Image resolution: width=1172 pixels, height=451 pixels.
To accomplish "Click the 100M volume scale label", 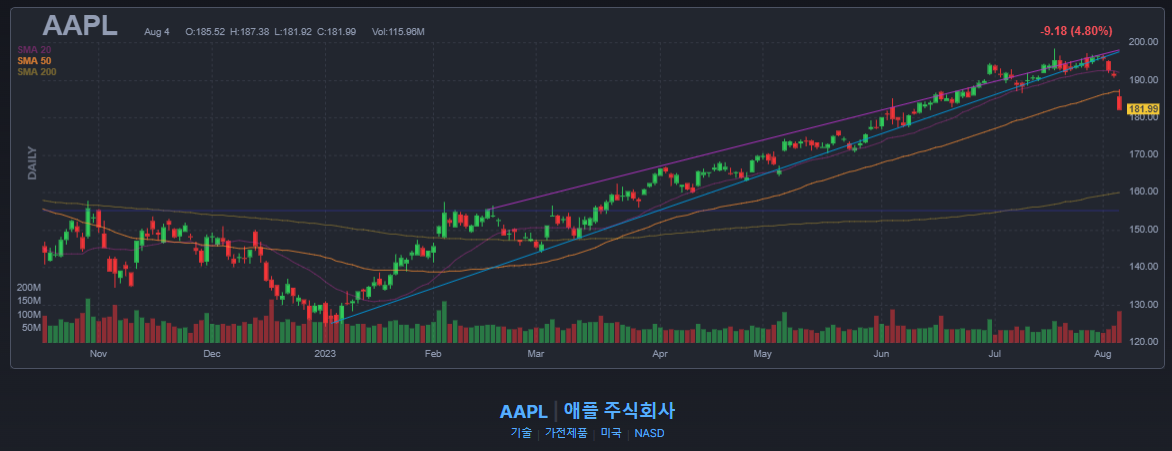I will (x=28, y=314).
